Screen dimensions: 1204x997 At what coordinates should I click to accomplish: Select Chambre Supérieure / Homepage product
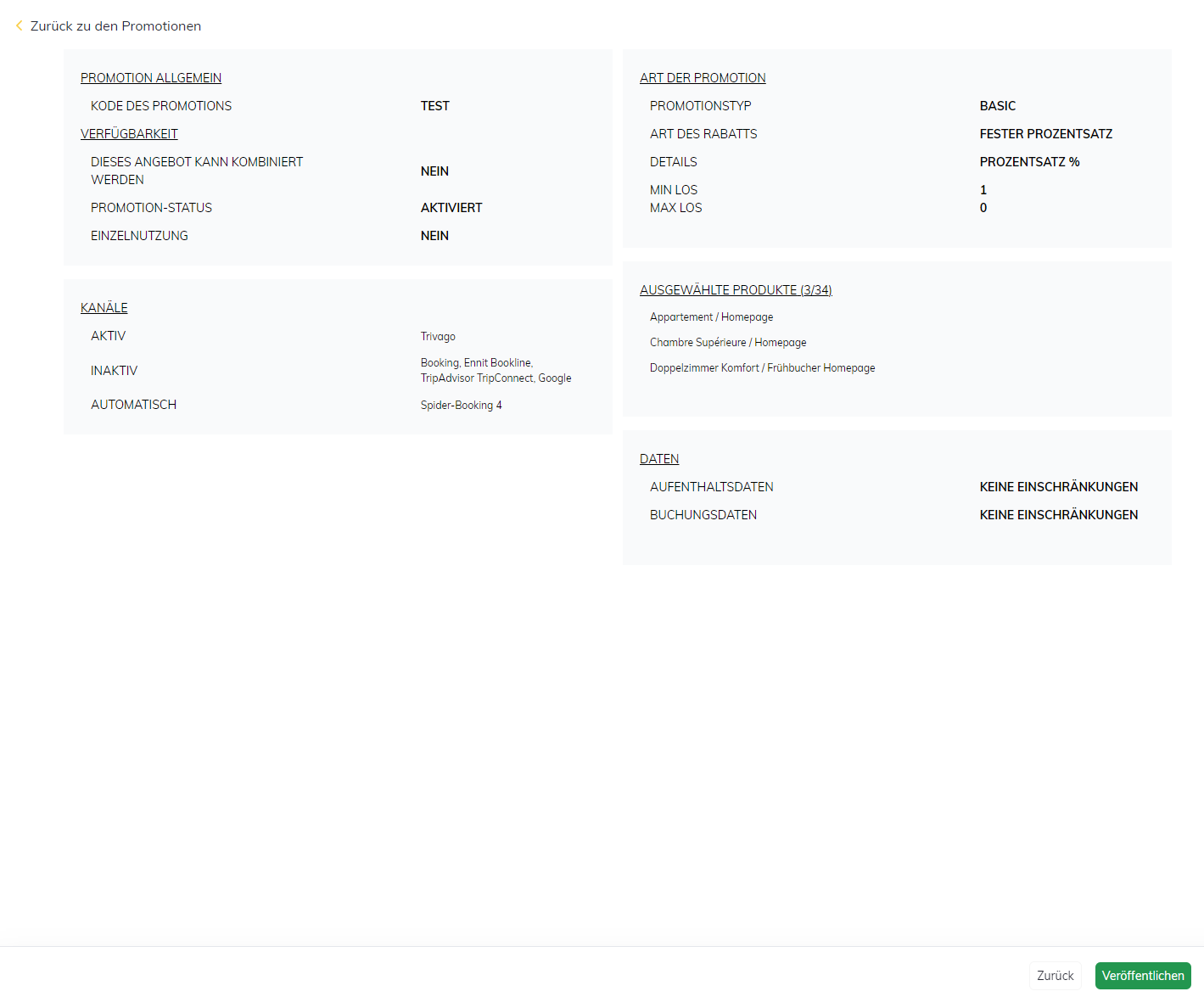pos(728,343)
